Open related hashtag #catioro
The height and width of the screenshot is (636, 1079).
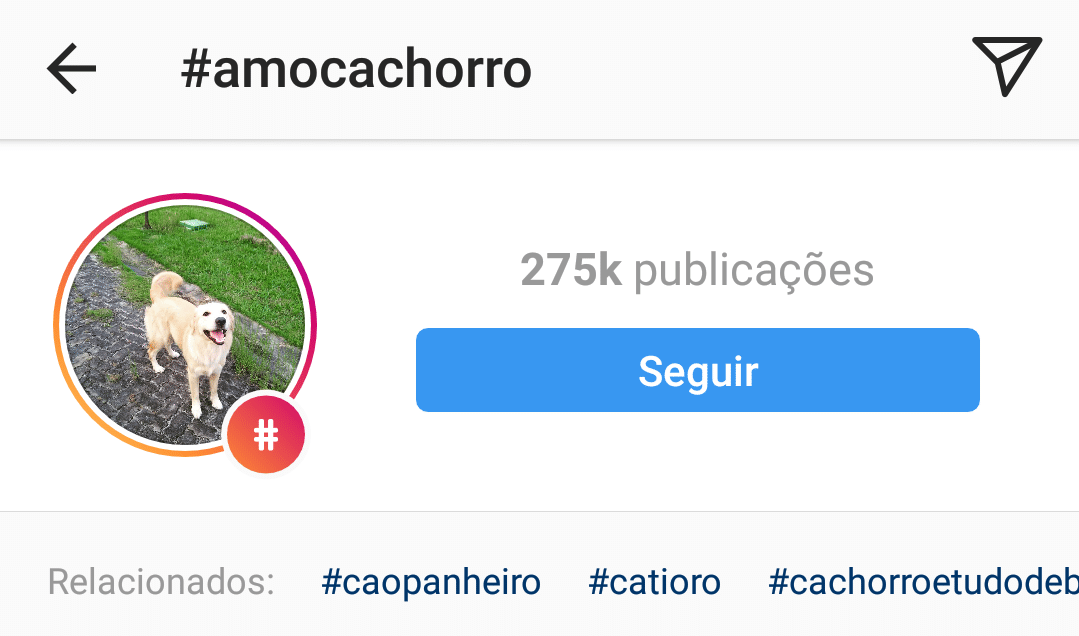click(654, 582)
